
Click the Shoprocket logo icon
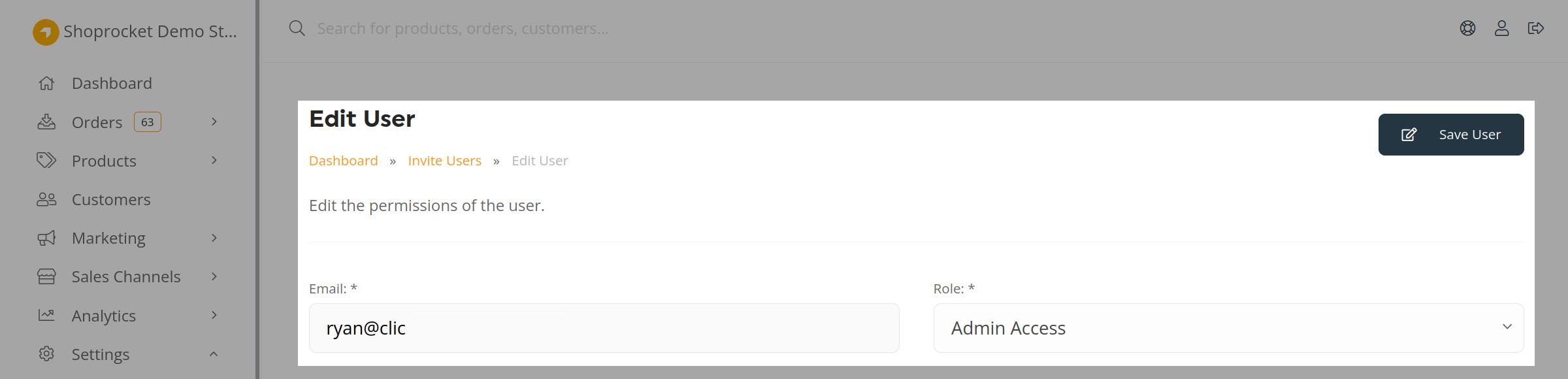(46, 32)
